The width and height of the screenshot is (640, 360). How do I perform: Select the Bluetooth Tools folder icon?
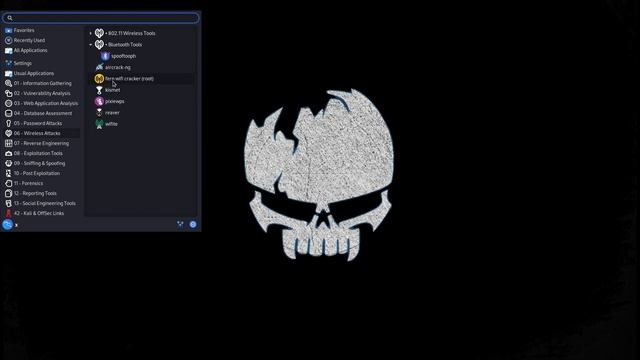(x=99, y=44)
